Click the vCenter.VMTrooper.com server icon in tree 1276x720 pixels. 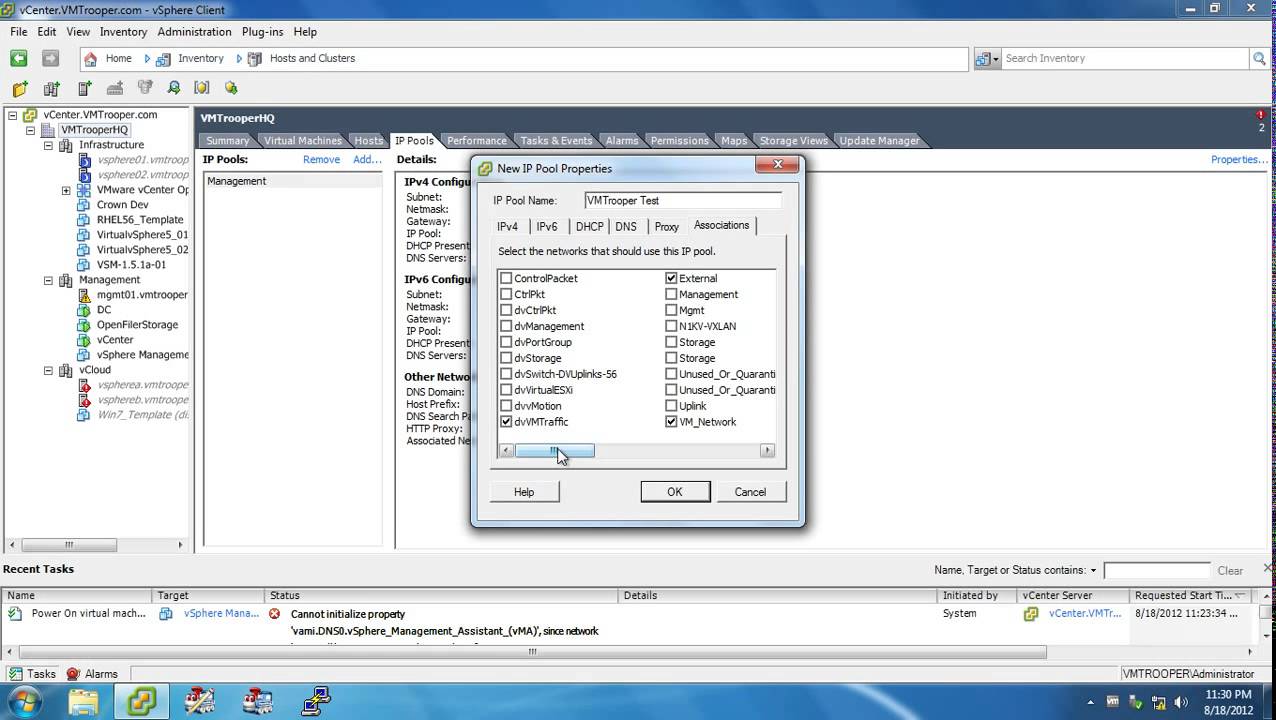click(30, 115)
